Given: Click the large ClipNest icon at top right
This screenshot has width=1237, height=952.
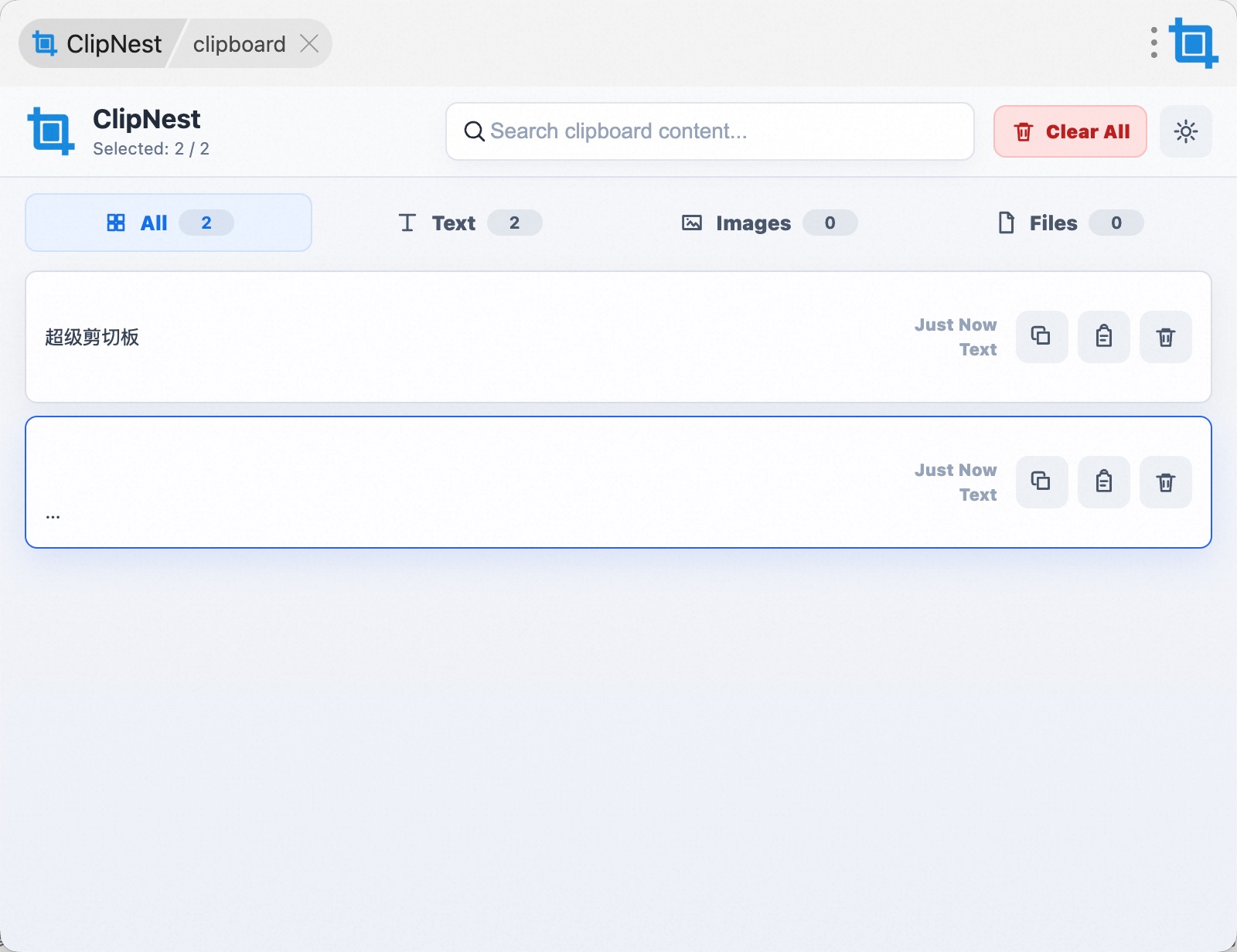Looking at the screenshot, I should click(x=1193, y=43).
